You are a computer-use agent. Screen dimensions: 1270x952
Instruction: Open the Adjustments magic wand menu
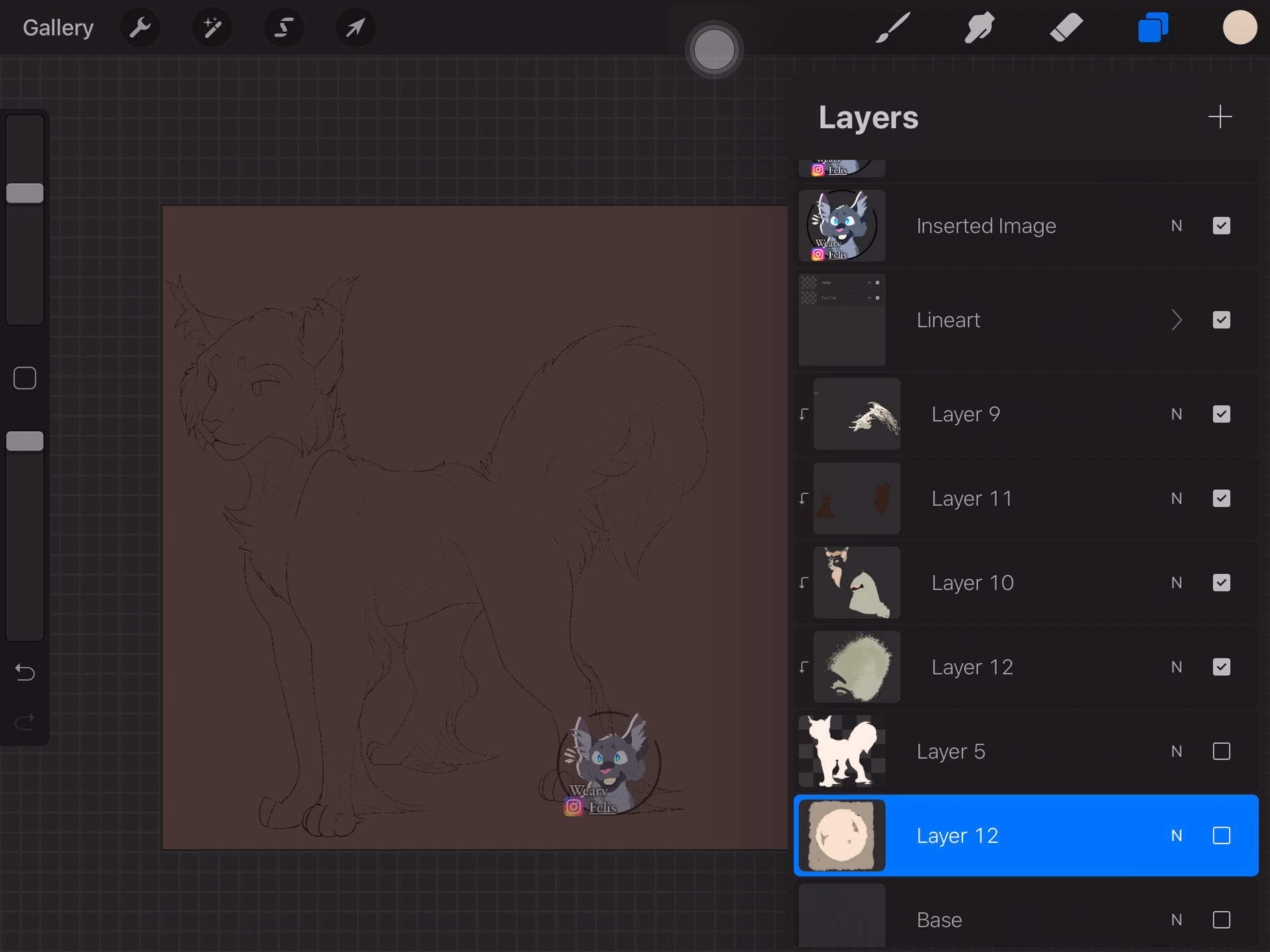pos(212,28)
